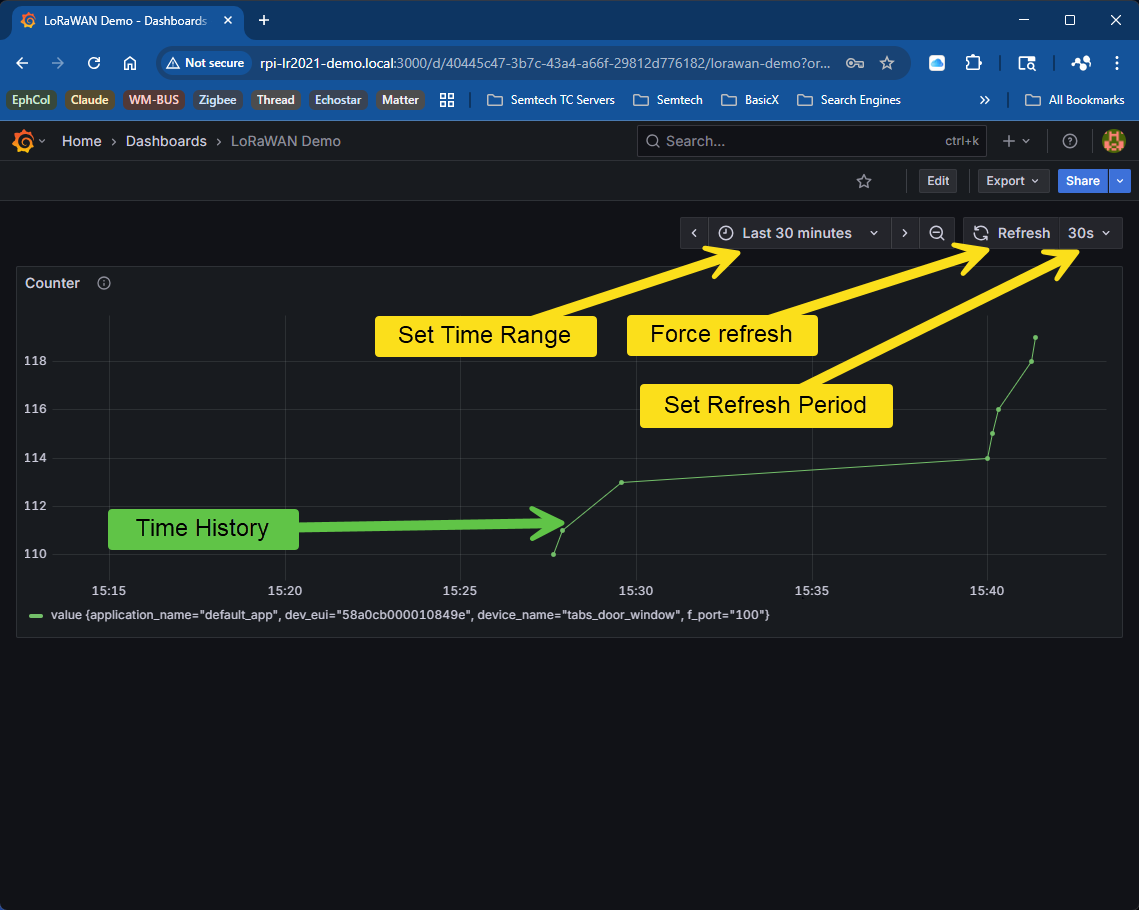Click the last data point on graph
The width and height of the screenshot is (1139, 910).
1035,338
